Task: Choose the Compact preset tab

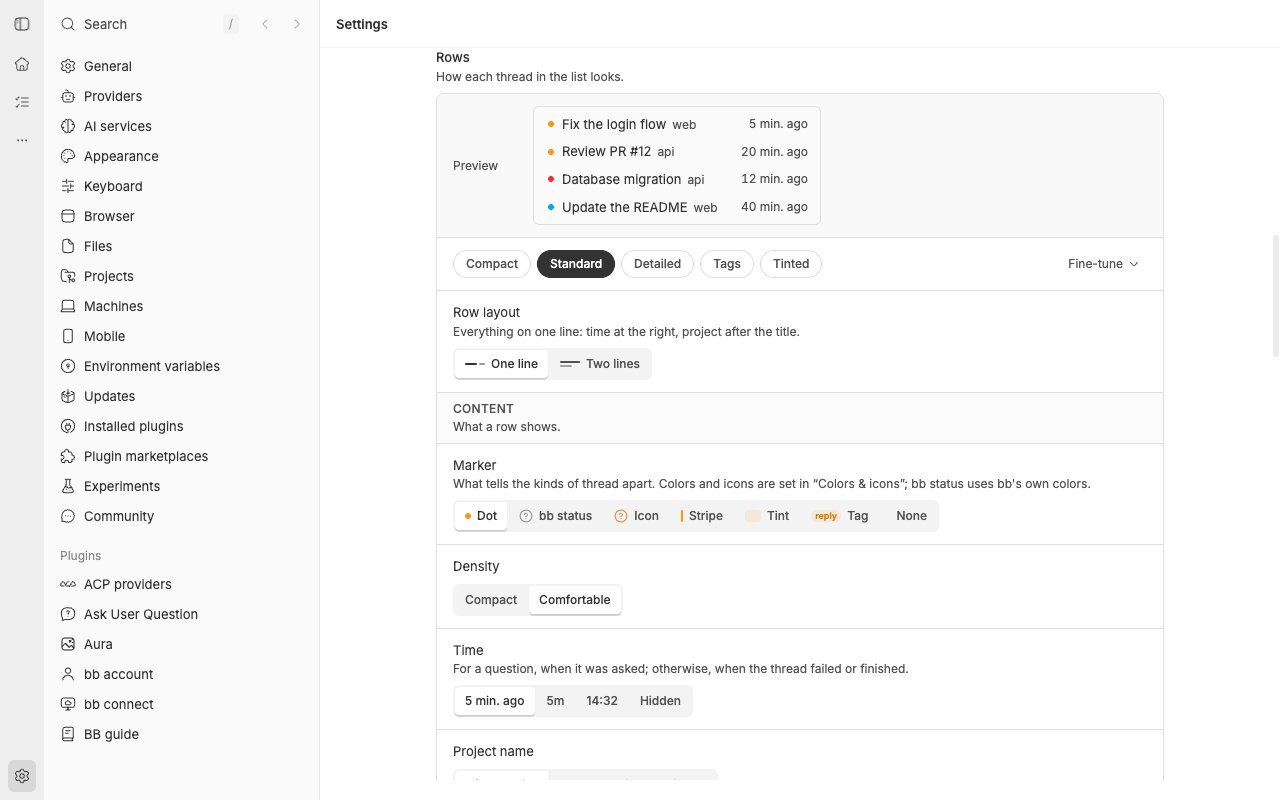Action: (492, 264)
